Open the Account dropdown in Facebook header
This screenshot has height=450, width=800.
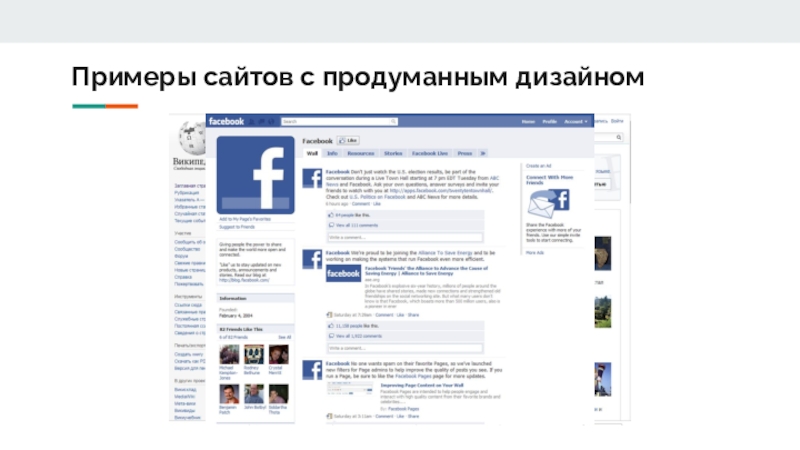(576, 121)
